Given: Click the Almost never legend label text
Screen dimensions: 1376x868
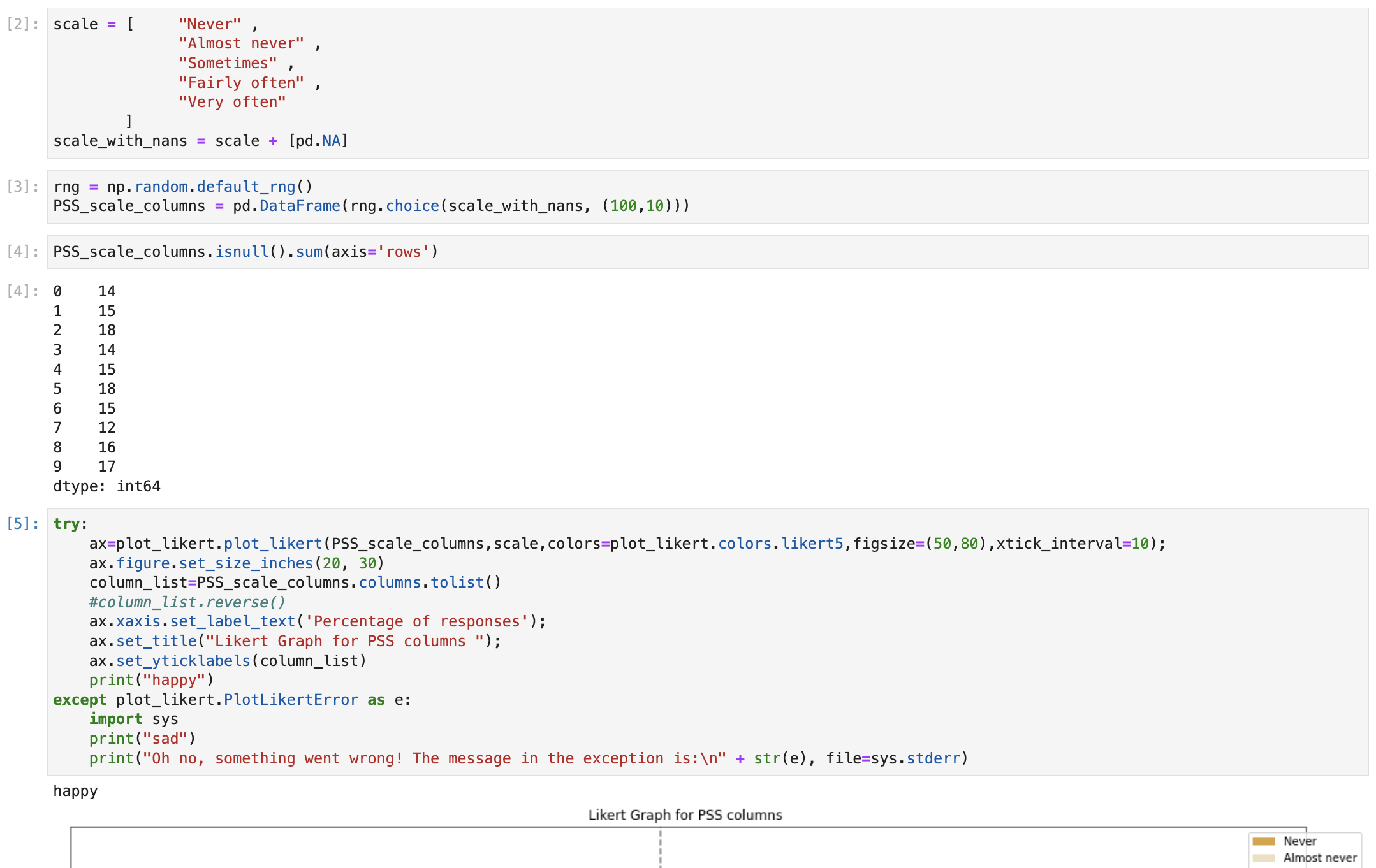Looking at the screenshot, I should click(x=1320, y=857).
